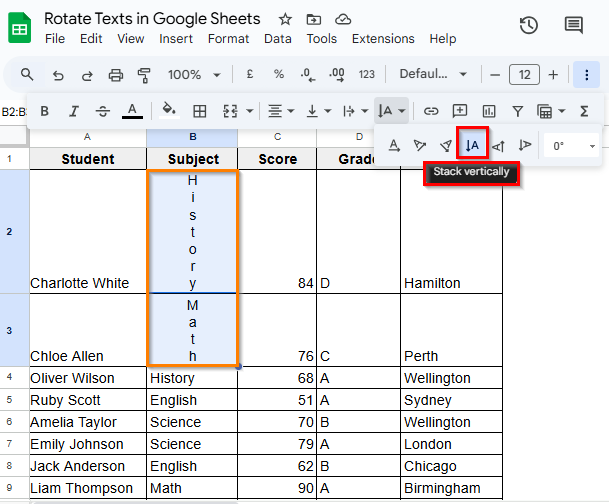Star the document title
This screenshot has width=609, height=504.
[285, 19]
